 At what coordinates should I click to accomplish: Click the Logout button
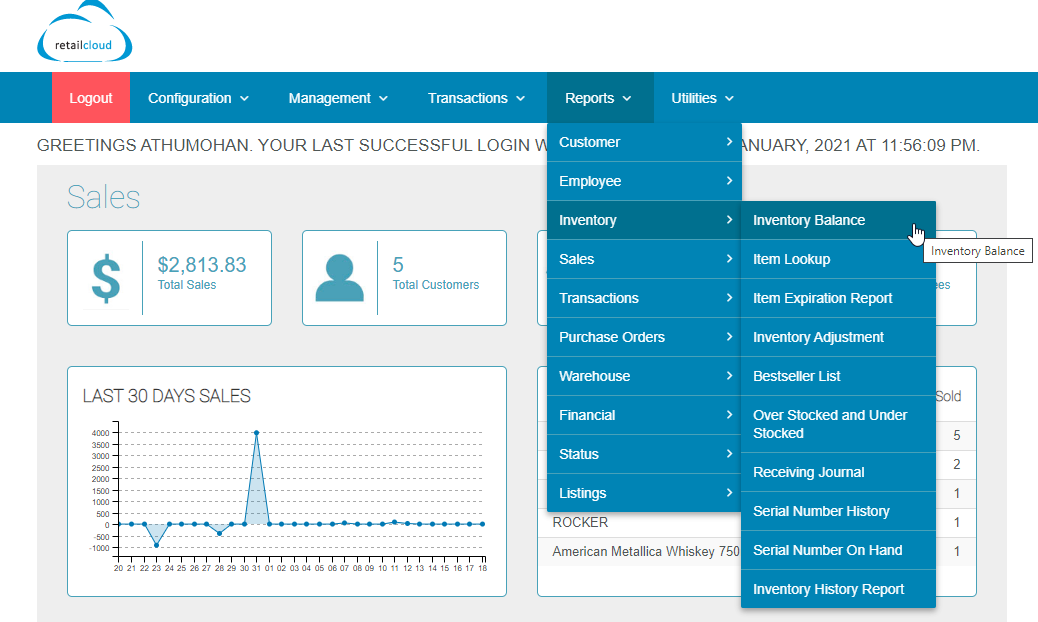click(x=91, y=98)
